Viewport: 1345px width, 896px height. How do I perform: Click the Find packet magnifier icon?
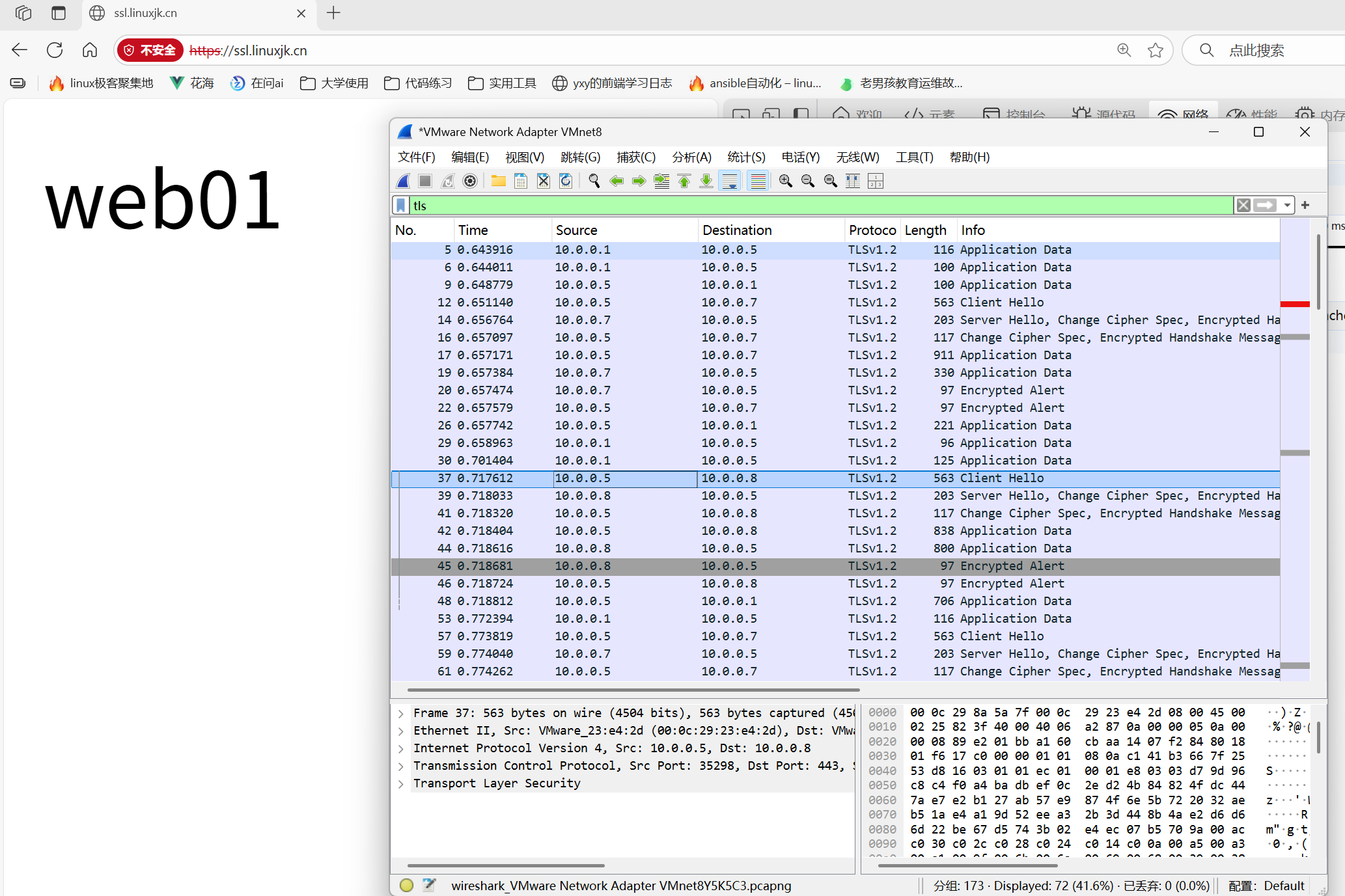point(594,181)
